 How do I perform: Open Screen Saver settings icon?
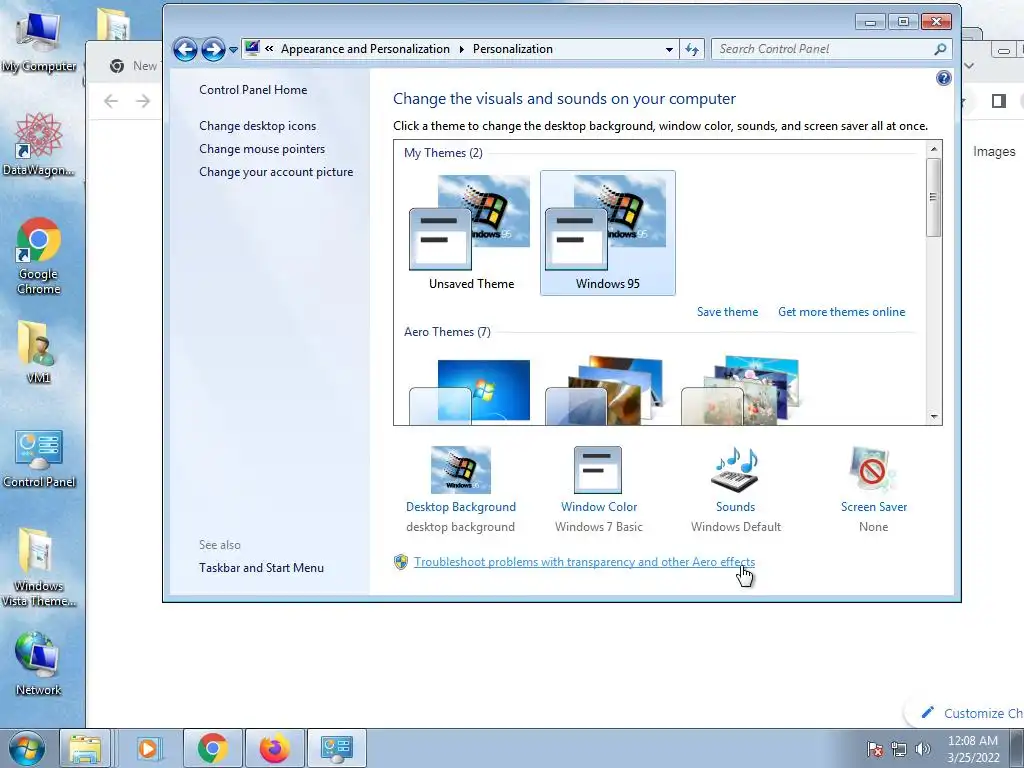[x=873, y=470]
